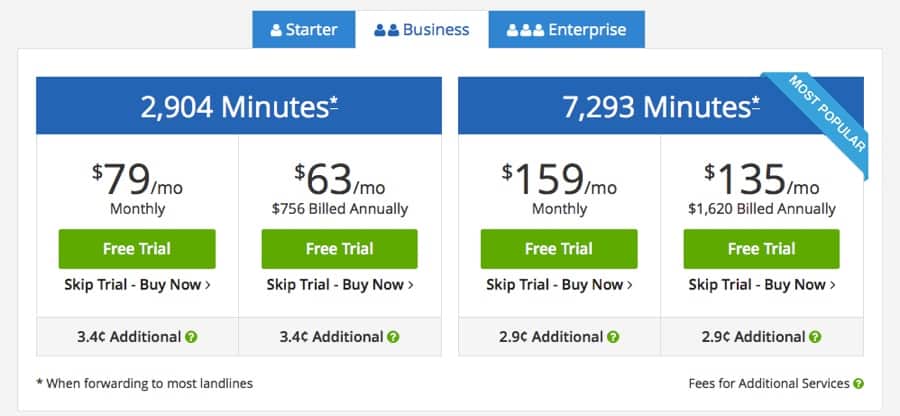
Task: Click help icon next to Fees for Additional Services
Action: pos(858,383)
